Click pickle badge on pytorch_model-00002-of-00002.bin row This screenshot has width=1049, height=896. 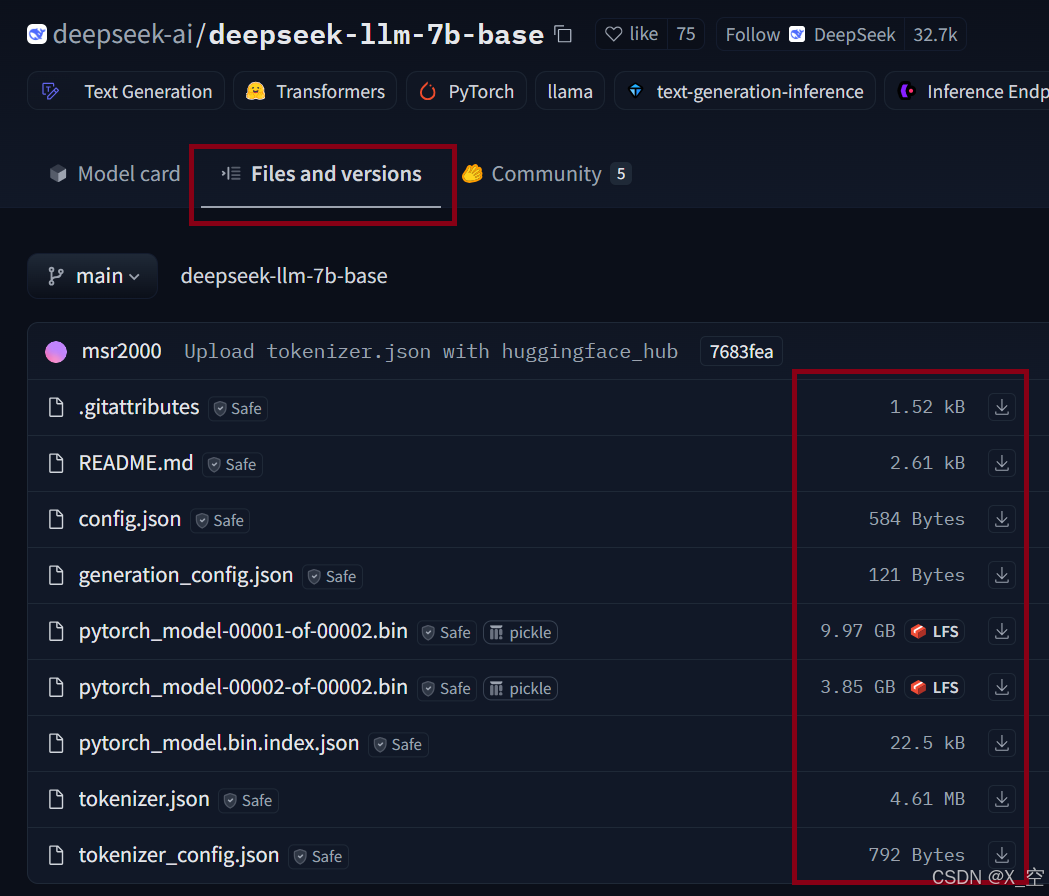[x=520, y=689]
